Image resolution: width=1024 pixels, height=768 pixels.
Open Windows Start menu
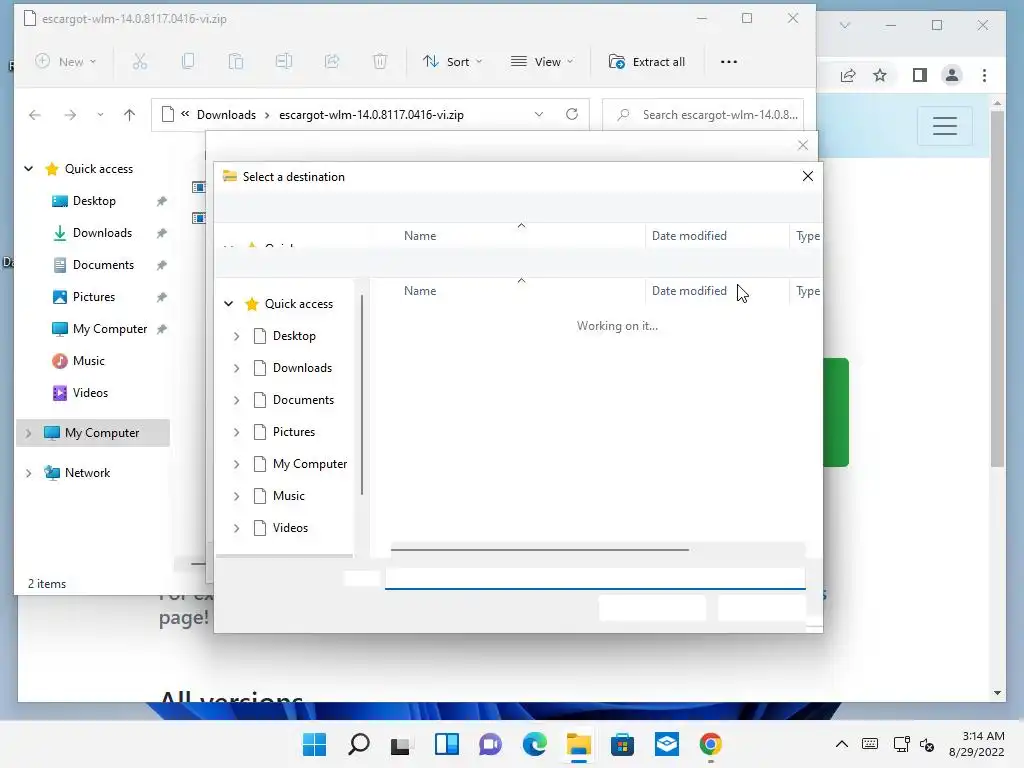click(314, 744)
